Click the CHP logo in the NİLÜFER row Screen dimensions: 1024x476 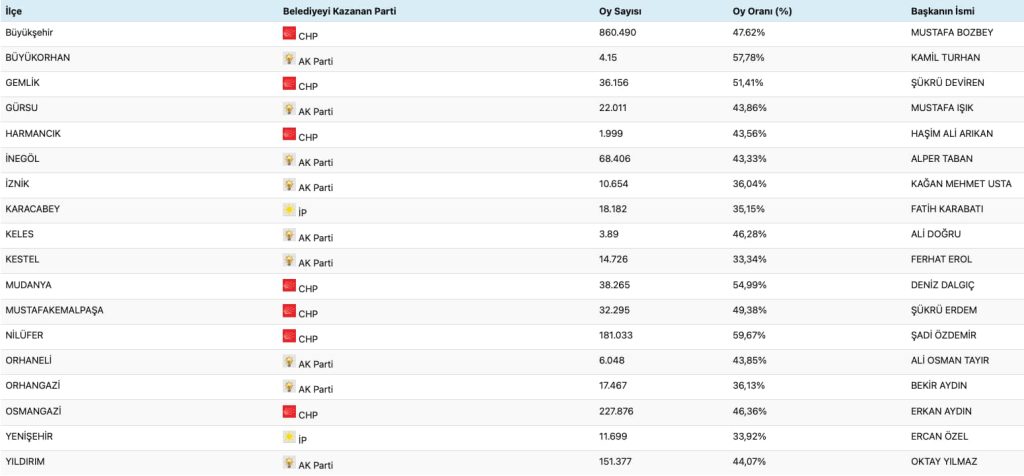click(290, 337)
